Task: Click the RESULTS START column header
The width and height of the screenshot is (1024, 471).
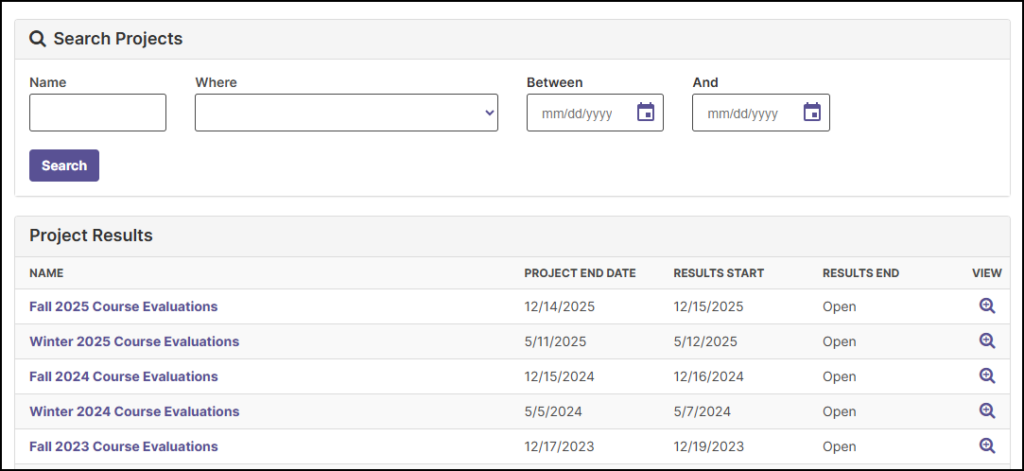Action: coord(718,273)
